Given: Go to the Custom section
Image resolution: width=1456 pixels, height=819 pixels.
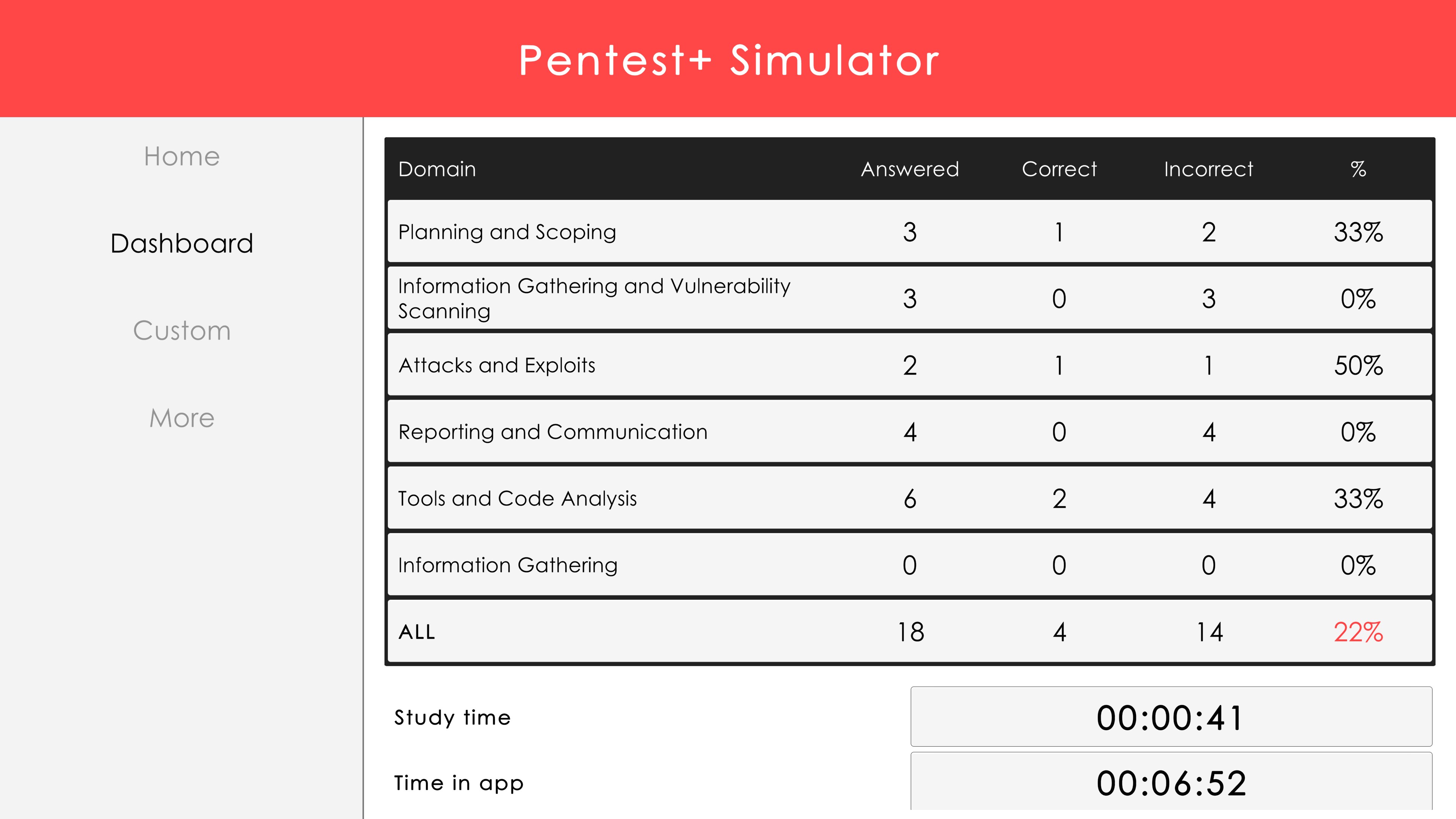Looking at the screenshot, I should pos(182,331).
